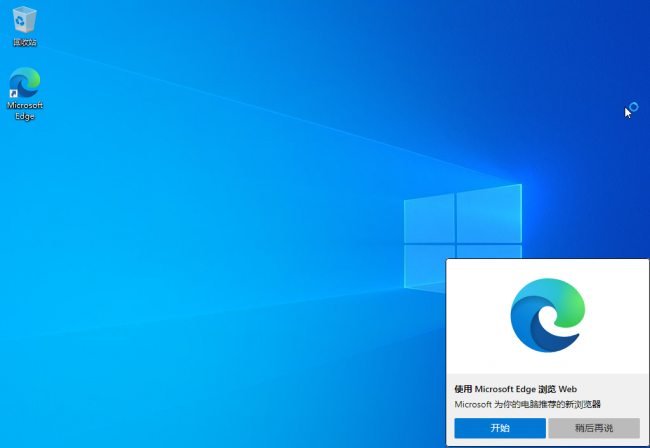
Task: Dismiss popup with 稍后再说 button
Action: (594, 428)
